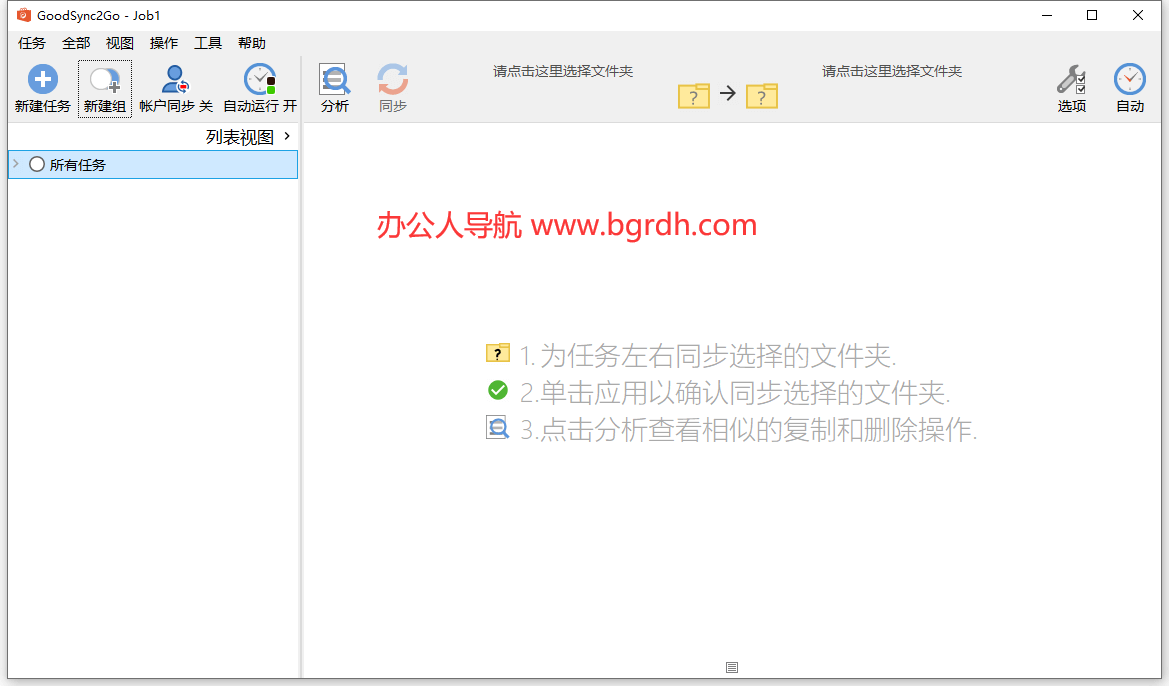Screen dimensions: 1169x686
Task: Expand the 列表视图 chevron
Action: pyautogui.click(x=287, y=136)
